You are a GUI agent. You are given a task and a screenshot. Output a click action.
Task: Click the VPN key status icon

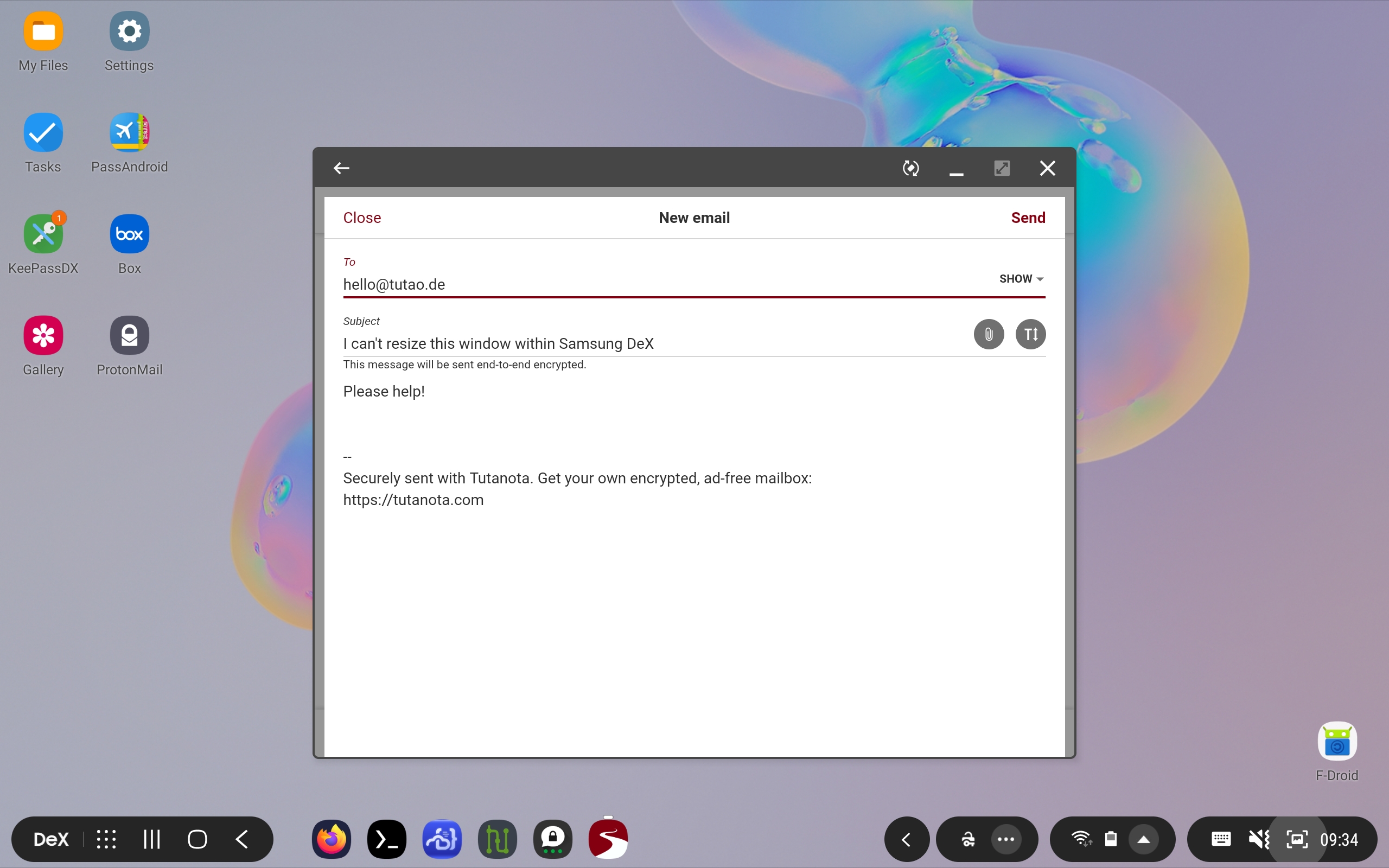(x=969, y=839)
